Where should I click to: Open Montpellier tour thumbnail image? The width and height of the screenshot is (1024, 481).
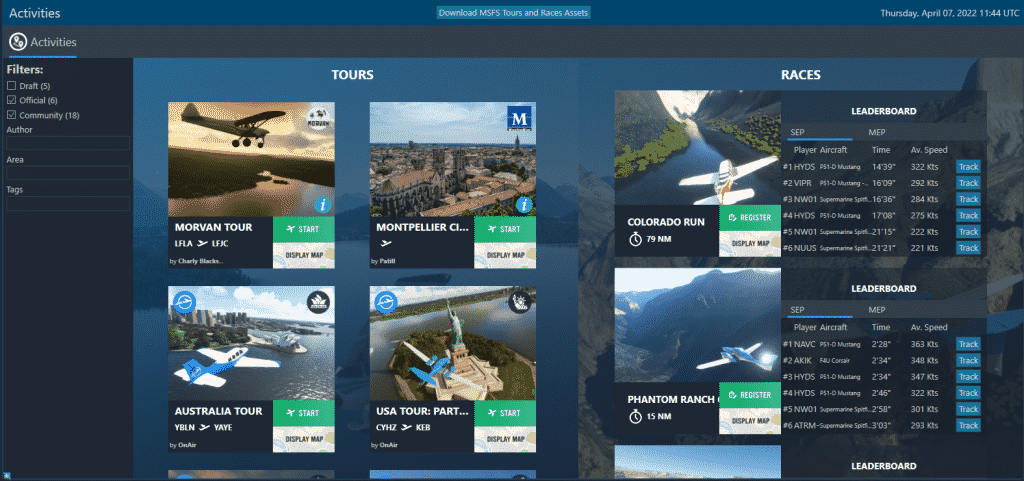453,159
